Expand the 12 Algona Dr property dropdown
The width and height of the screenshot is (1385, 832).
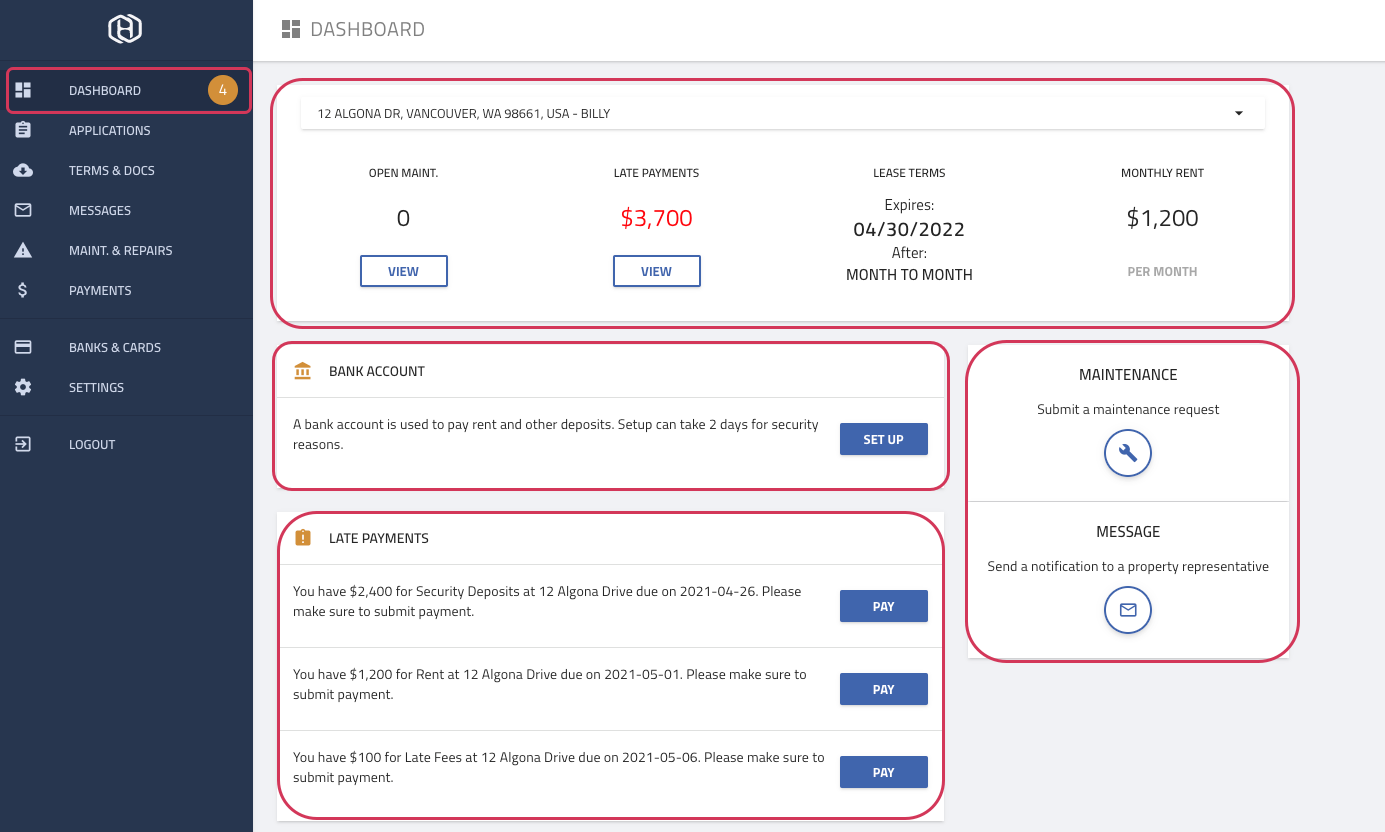pos(1238,113)
